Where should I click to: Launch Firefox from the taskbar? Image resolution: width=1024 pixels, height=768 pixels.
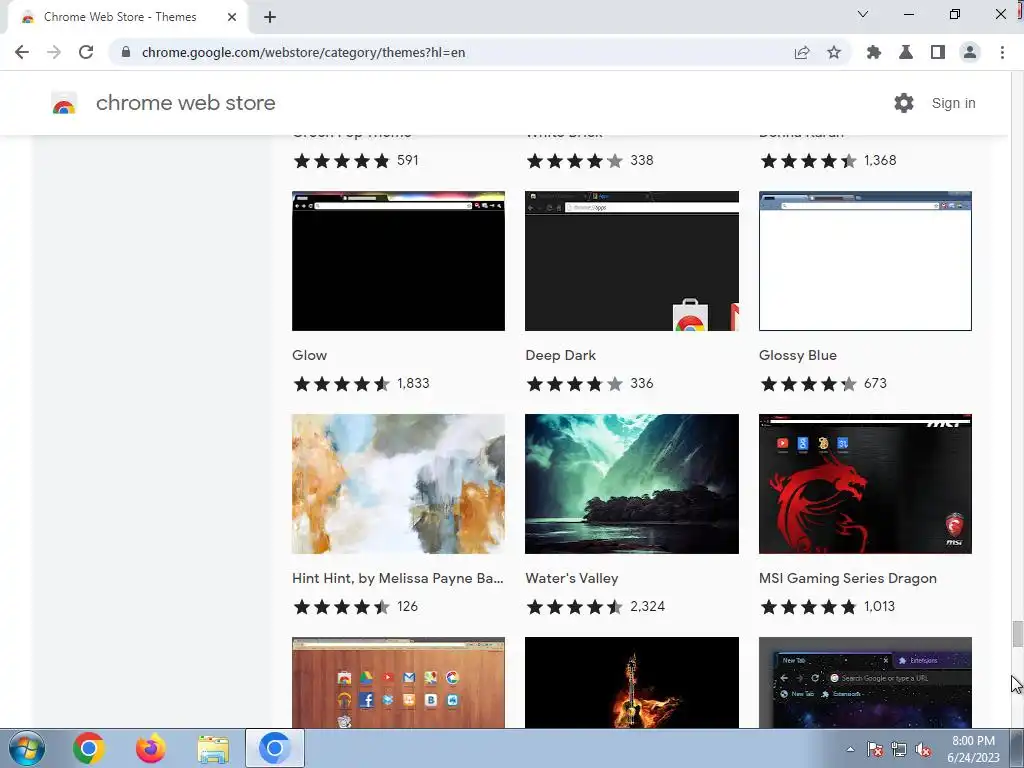151,748
